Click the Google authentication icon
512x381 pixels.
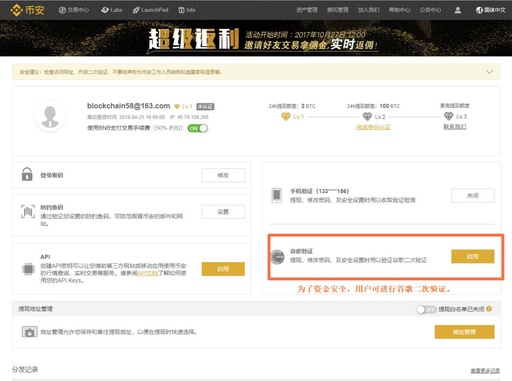click(277, 257)
